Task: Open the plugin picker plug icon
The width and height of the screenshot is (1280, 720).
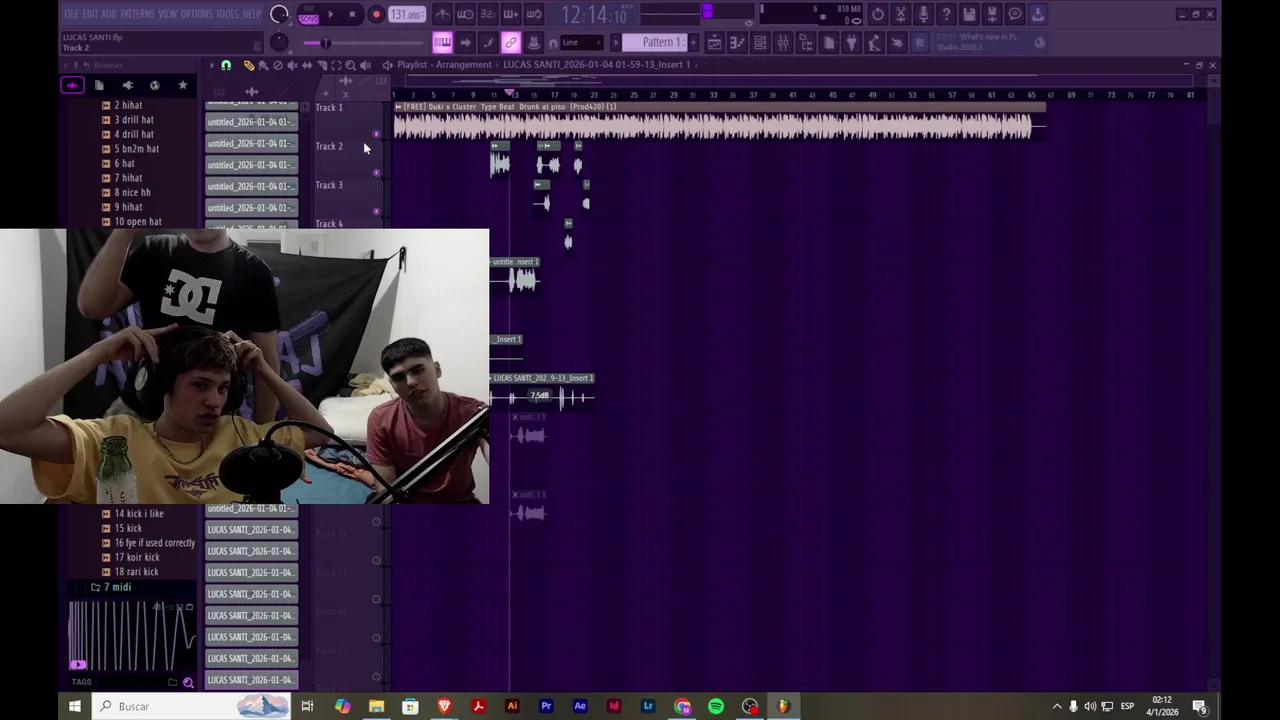Action: [x=851, y=42]
